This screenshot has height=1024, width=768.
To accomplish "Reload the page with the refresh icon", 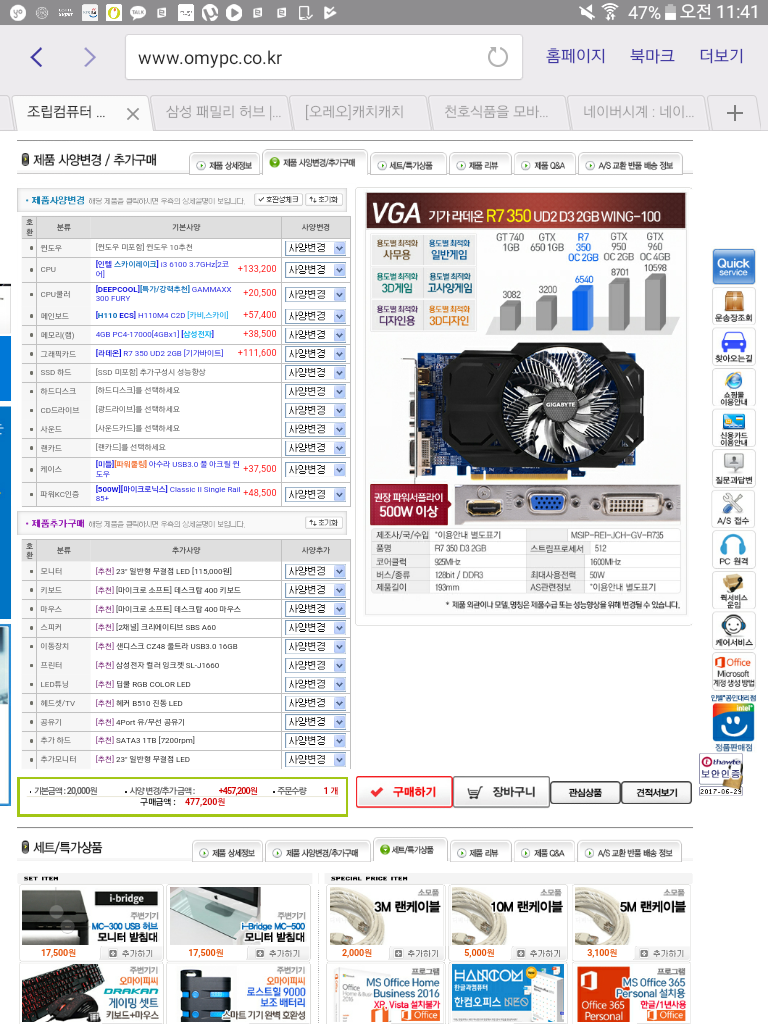I will pos(498,57).
